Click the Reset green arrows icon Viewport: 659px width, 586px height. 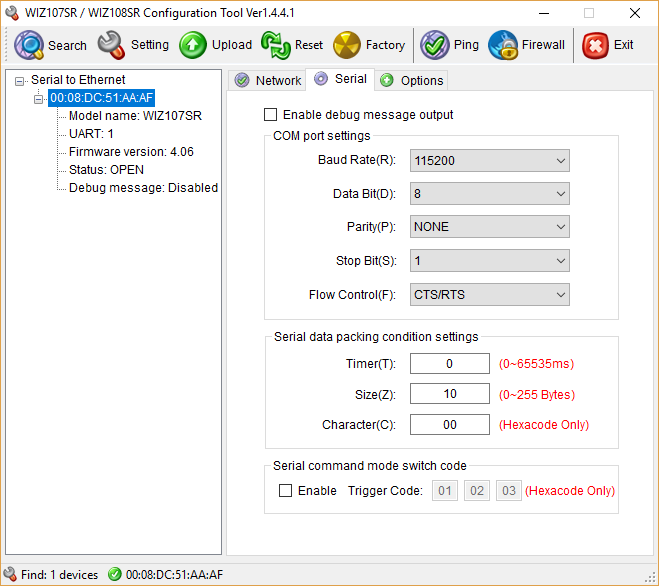(x=276, y=45)
